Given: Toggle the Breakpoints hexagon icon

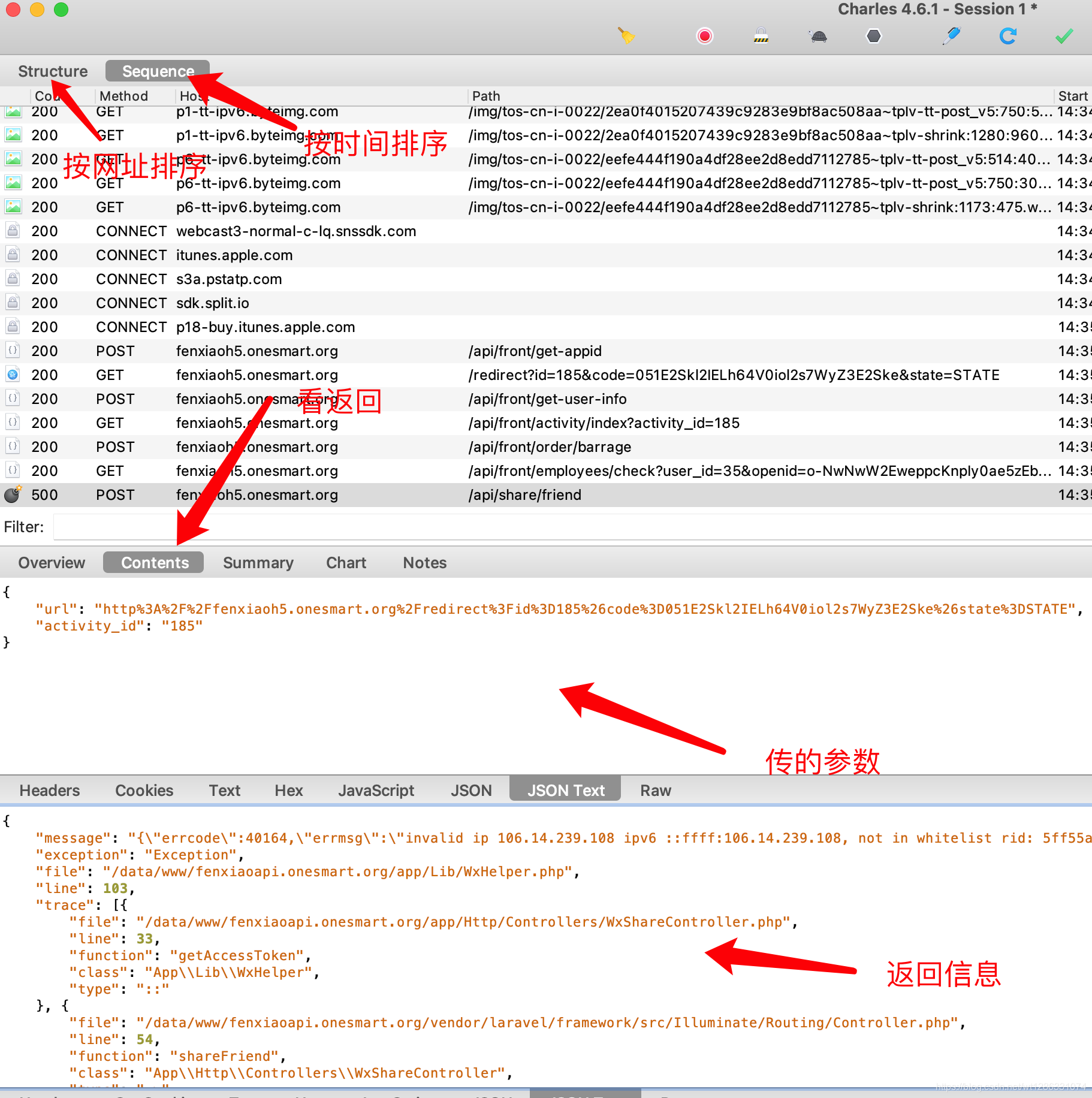Looking at the screenshot, I should click(874, 36).
